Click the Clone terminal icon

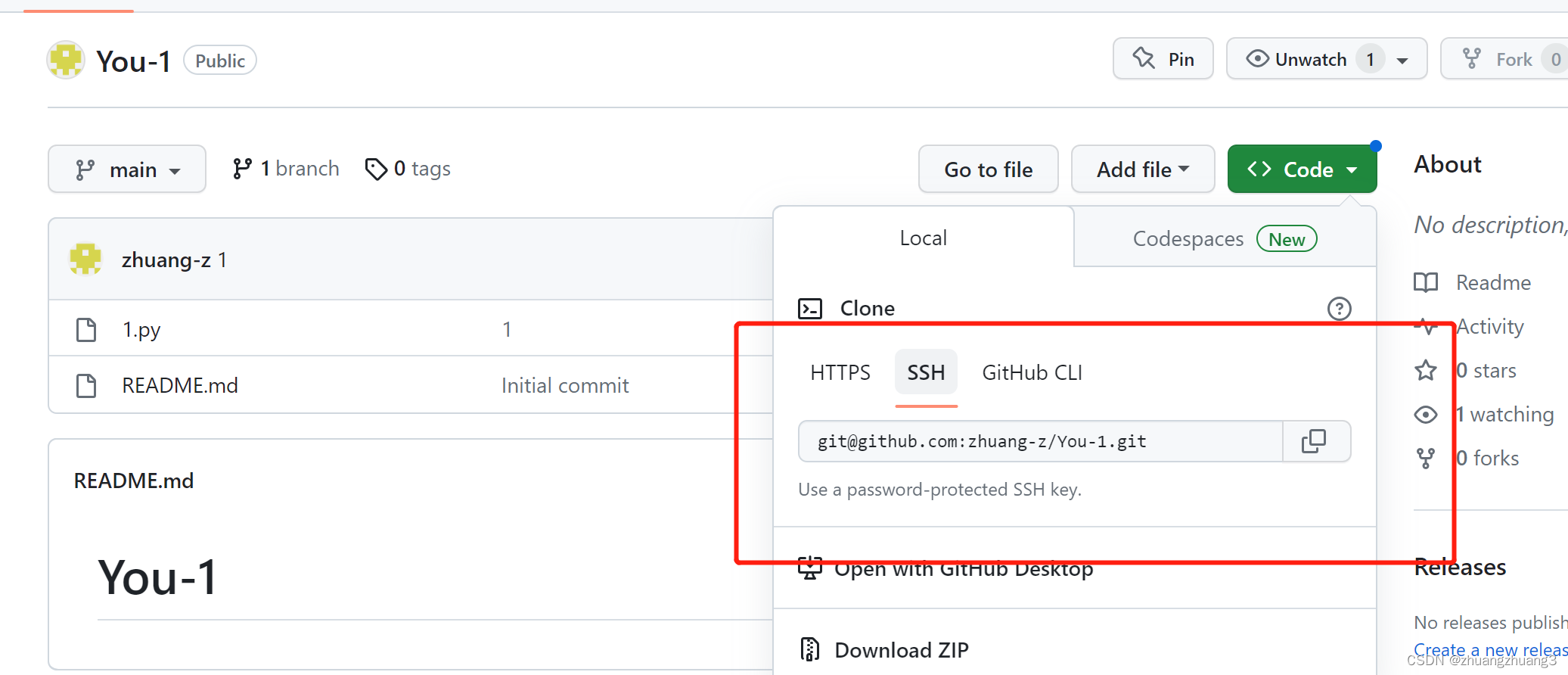coord(810,308)
